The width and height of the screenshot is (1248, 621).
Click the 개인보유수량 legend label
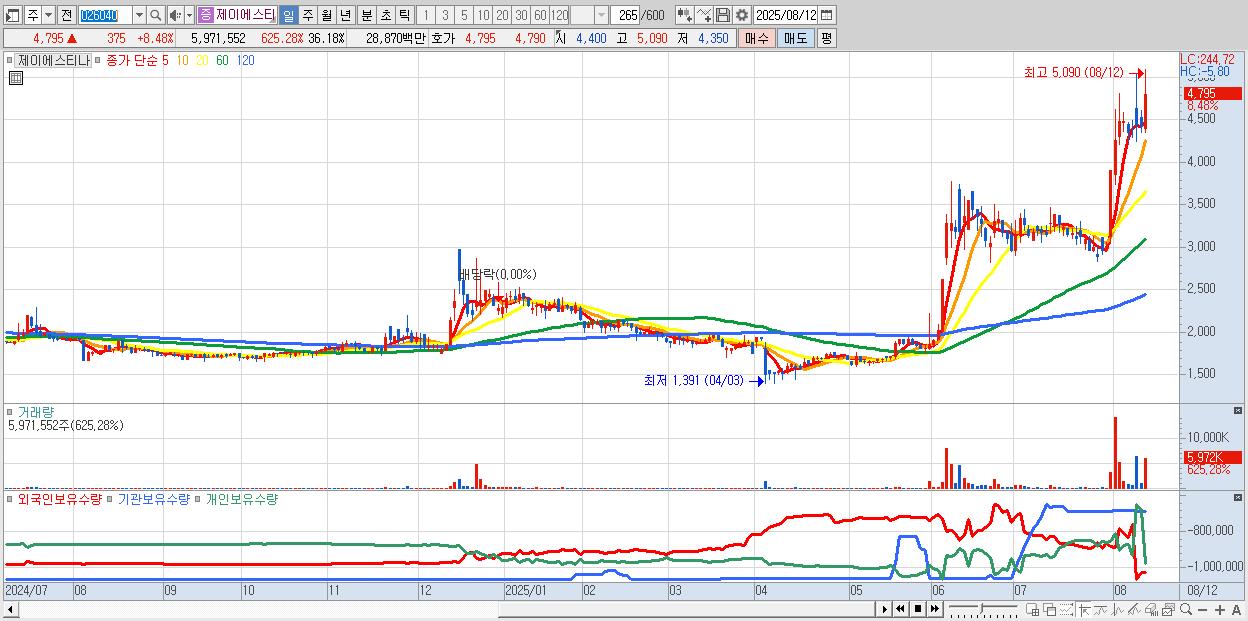point(242,499)
